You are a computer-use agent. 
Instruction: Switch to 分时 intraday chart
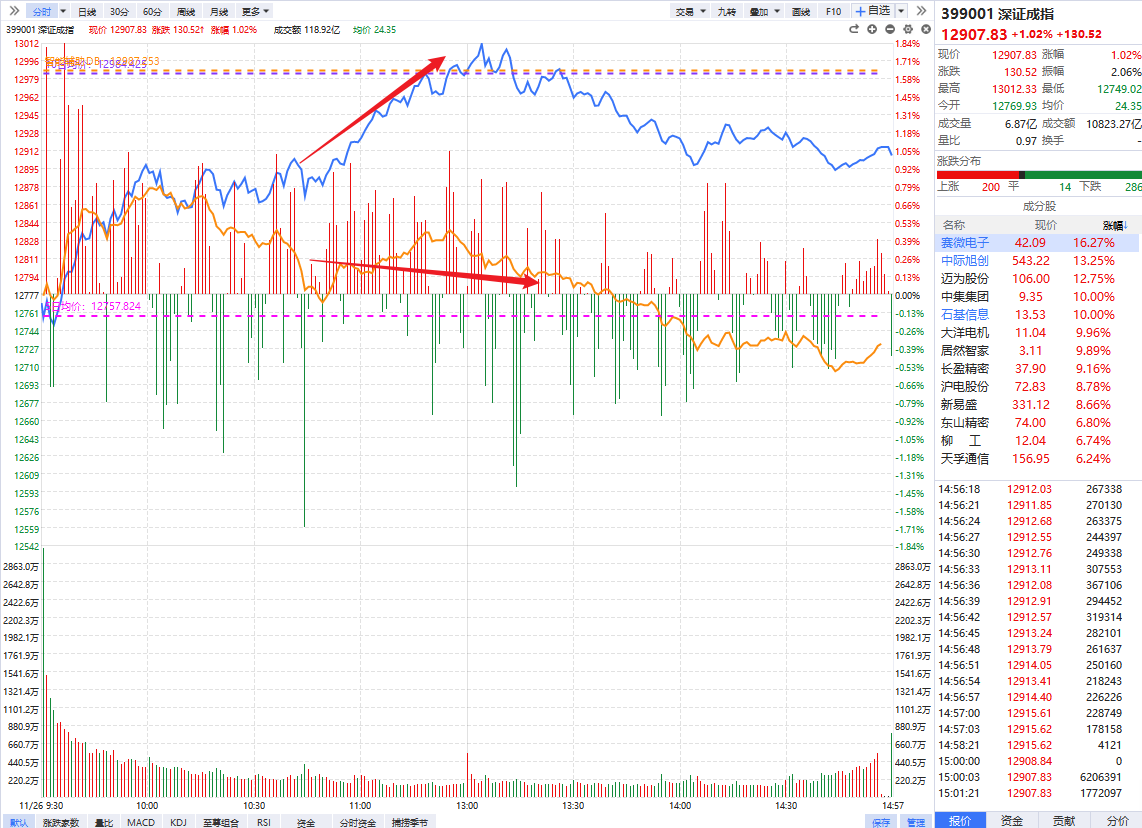pyautogui.click(x=42, y=12)
